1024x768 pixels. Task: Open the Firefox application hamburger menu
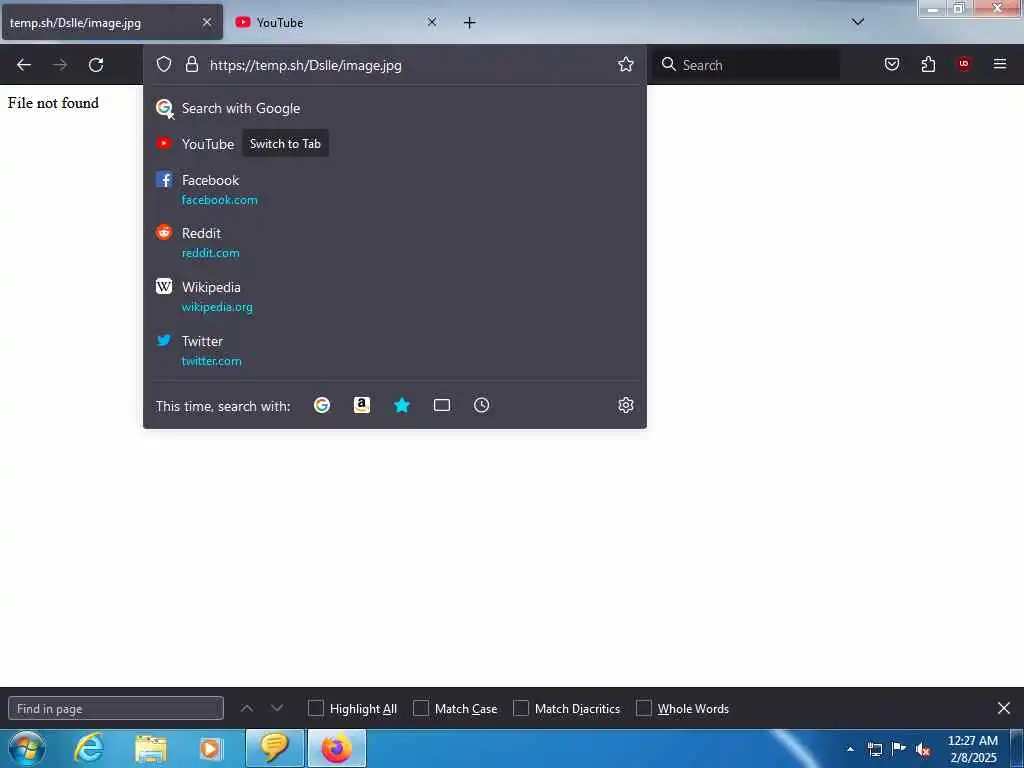(1000, 64)
